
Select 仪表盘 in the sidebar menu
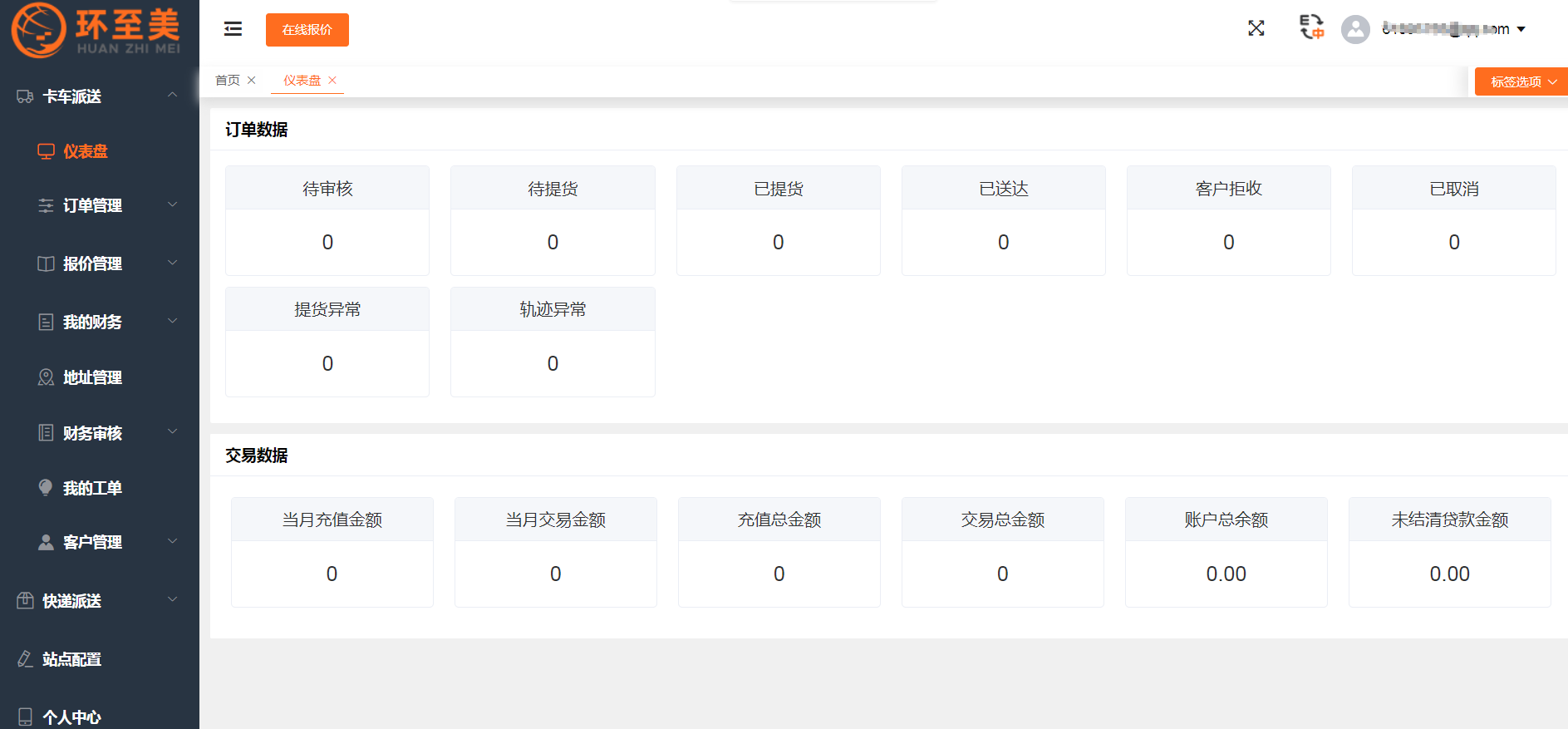click(85, 151)
